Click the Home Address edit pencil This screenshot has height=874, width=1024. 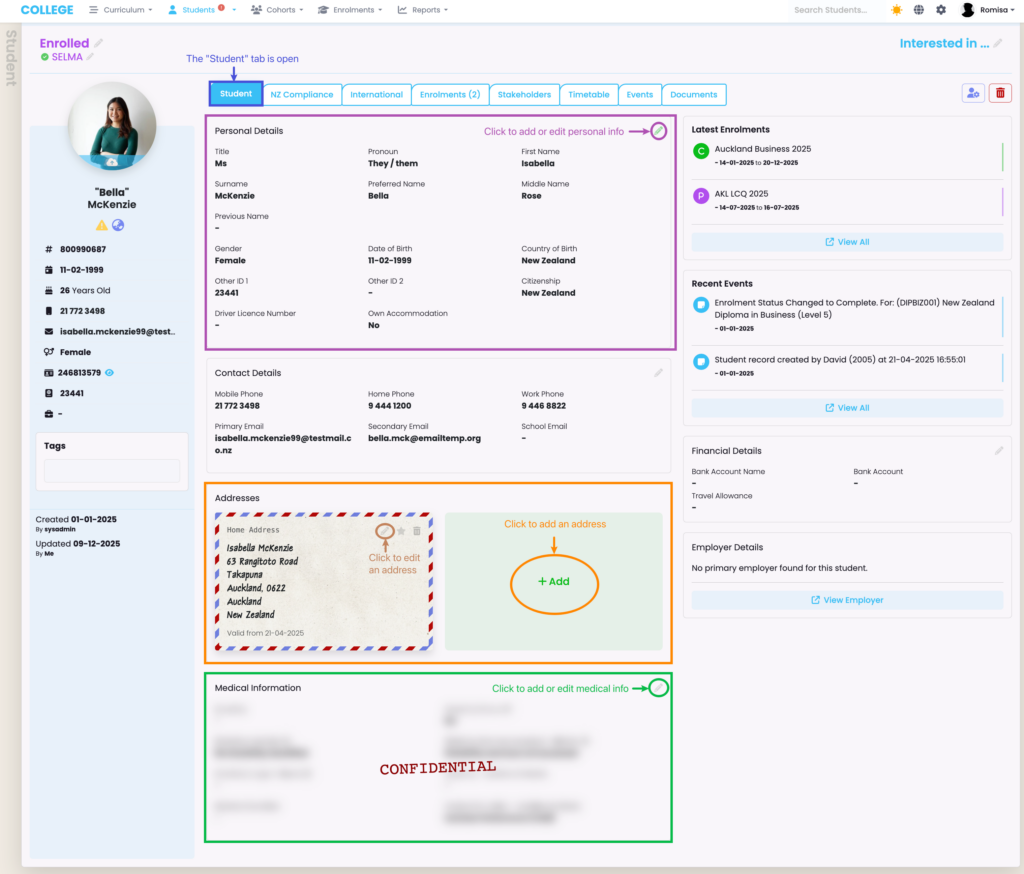384,531
